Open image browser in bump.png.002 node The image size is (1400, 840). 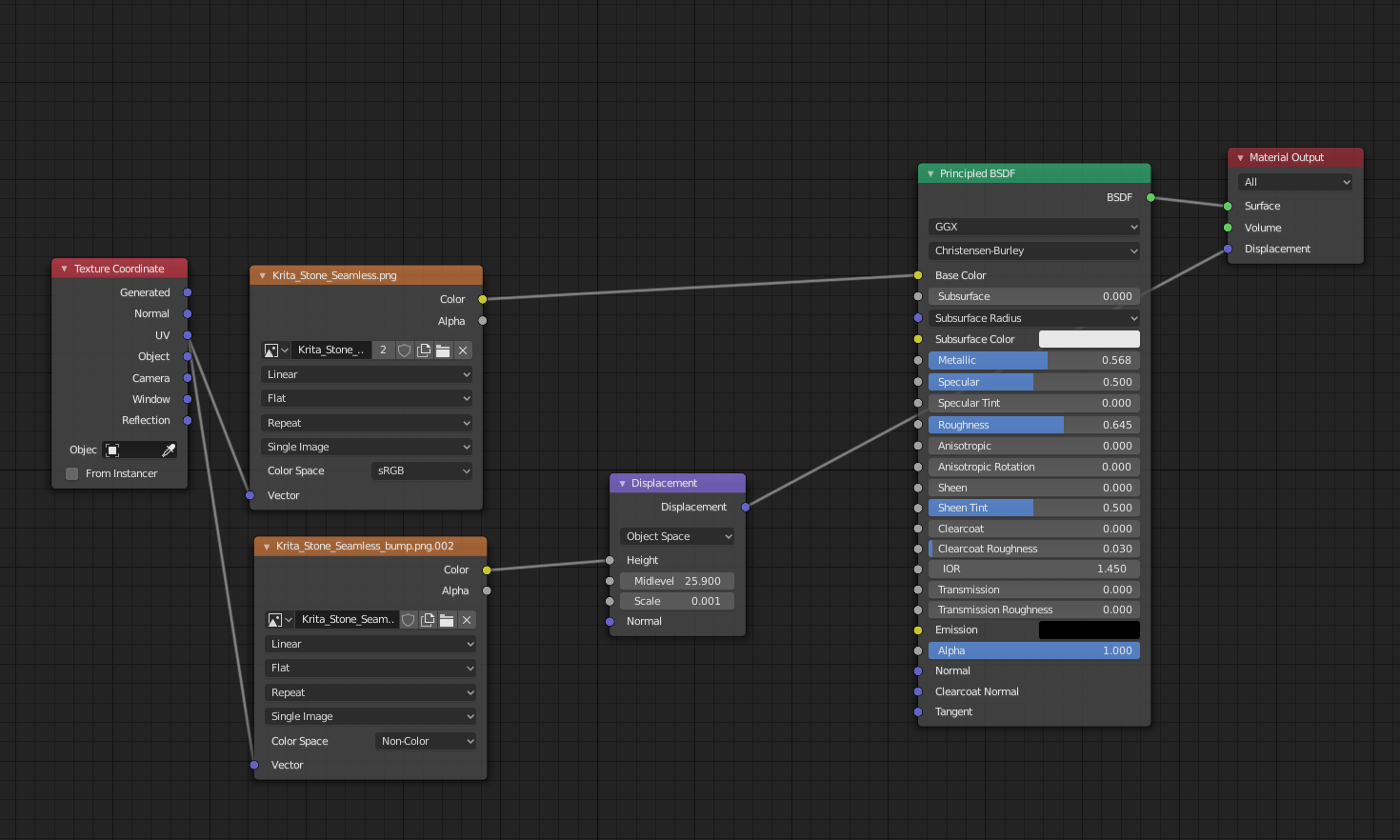click(x=279, y=620)
